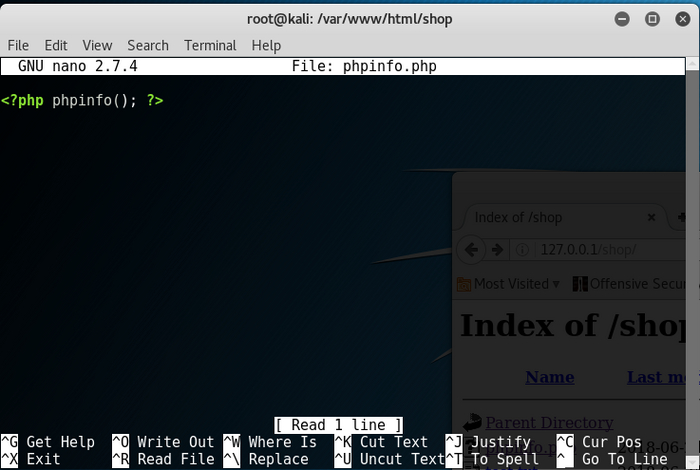
Task: Click the ^C Cur Pos shortcut
Action: [x=599, y=442]
